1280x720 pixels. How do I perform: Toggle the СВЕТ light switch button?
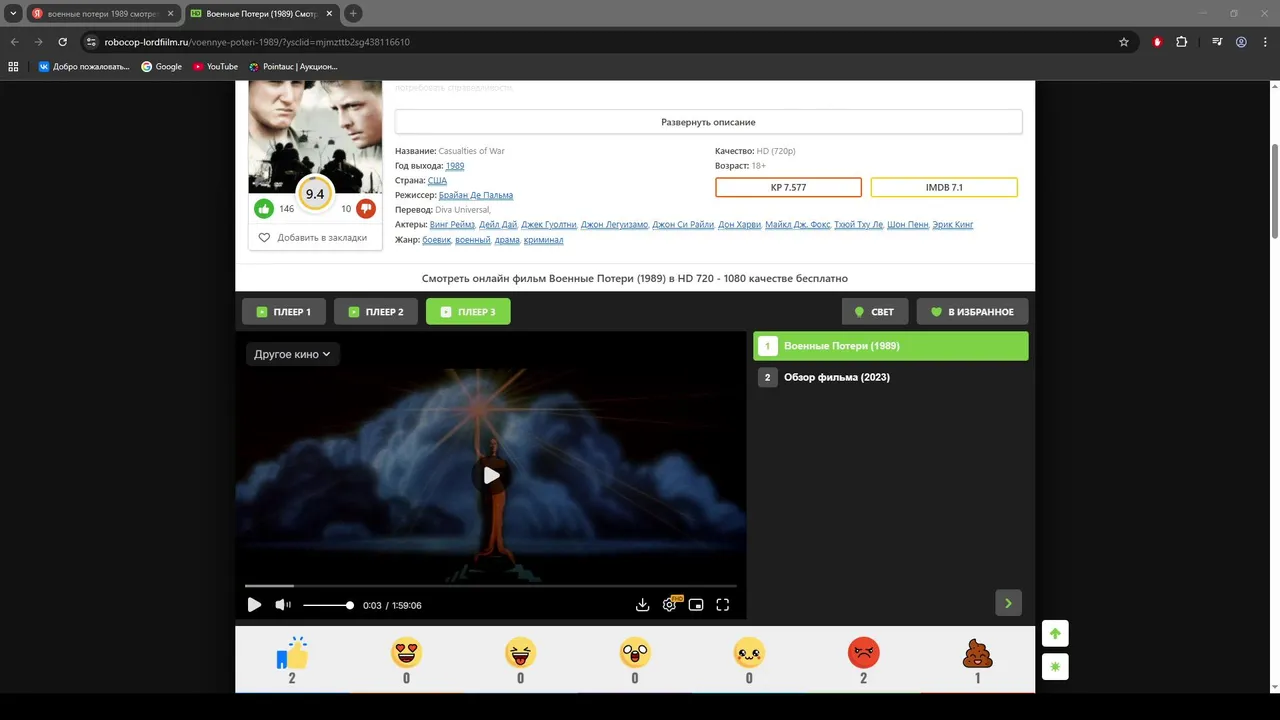point(875,312)
